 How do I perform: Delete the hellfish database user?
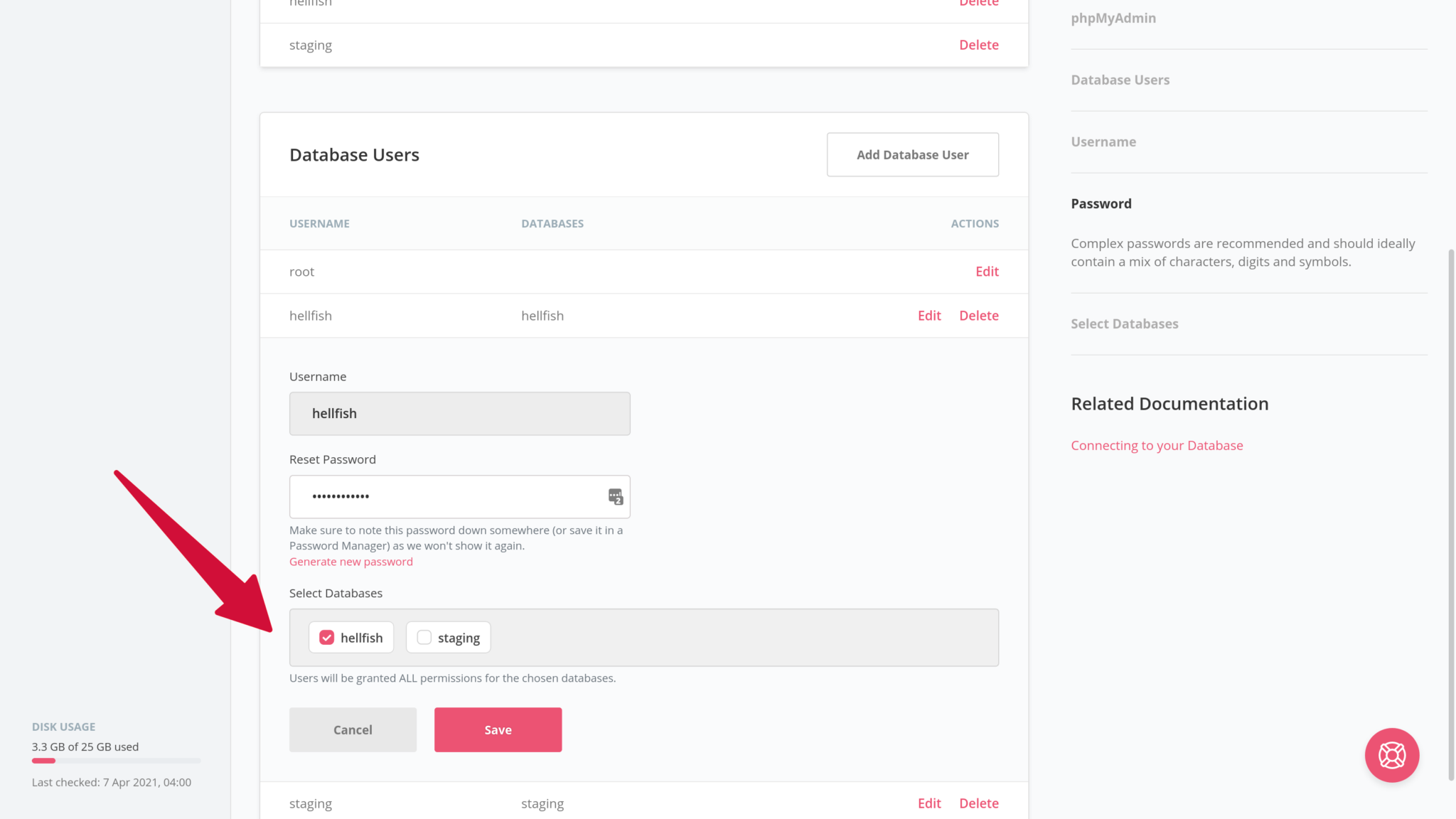pyautogui.click(x=979, y=315)
